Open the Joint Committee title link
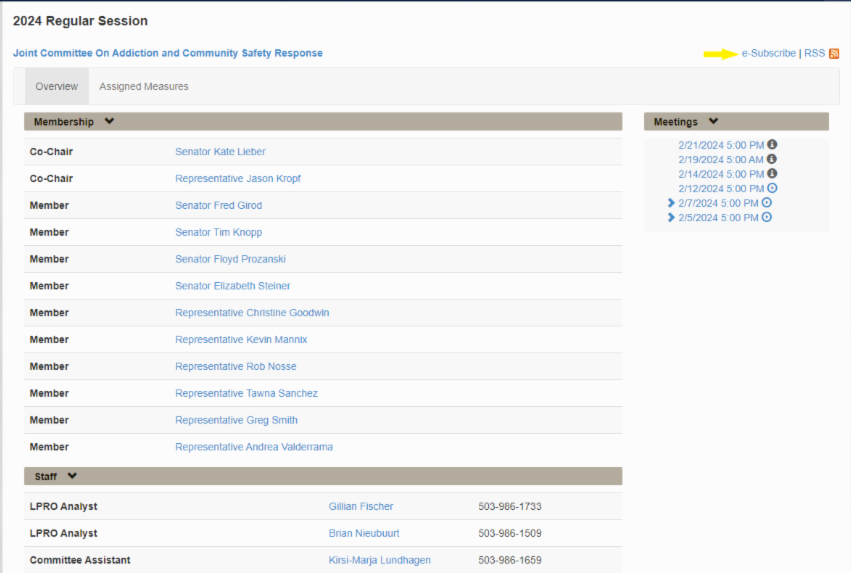851x573 pixels. [168, 54]
